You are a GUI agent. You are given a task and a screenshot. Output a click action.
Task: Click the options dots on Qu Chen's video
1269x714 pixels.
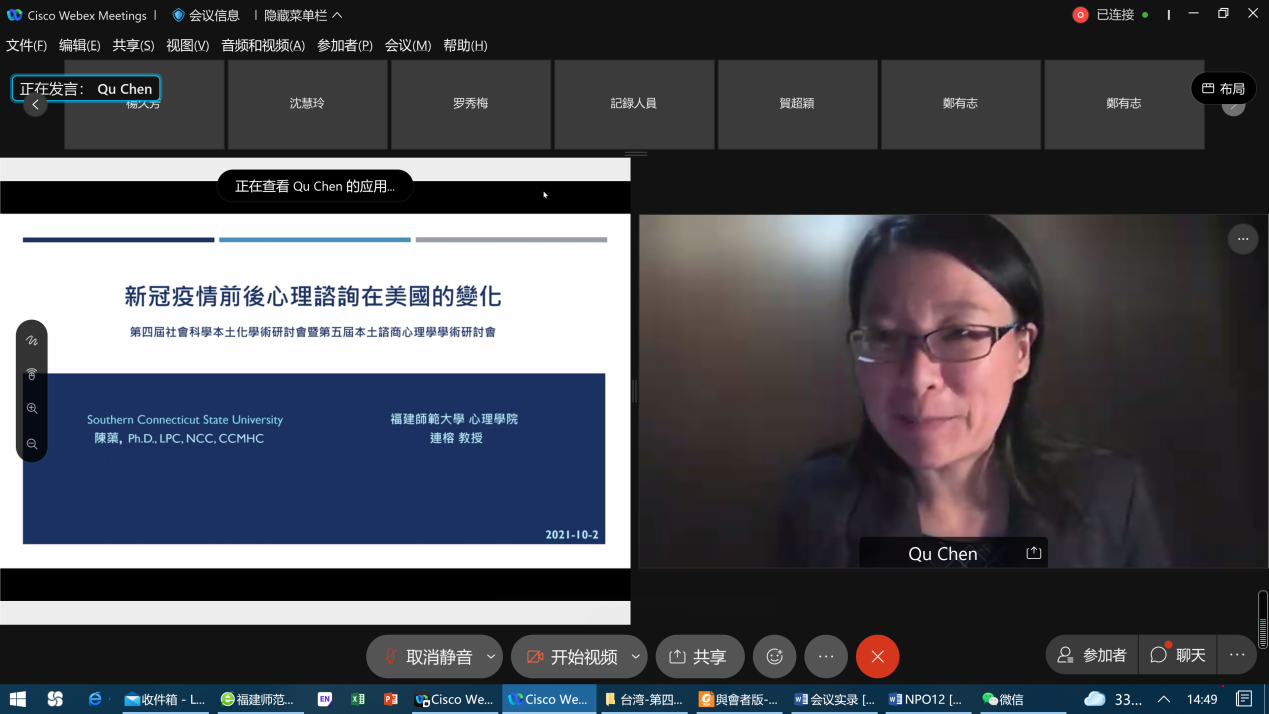point(1242,239)
